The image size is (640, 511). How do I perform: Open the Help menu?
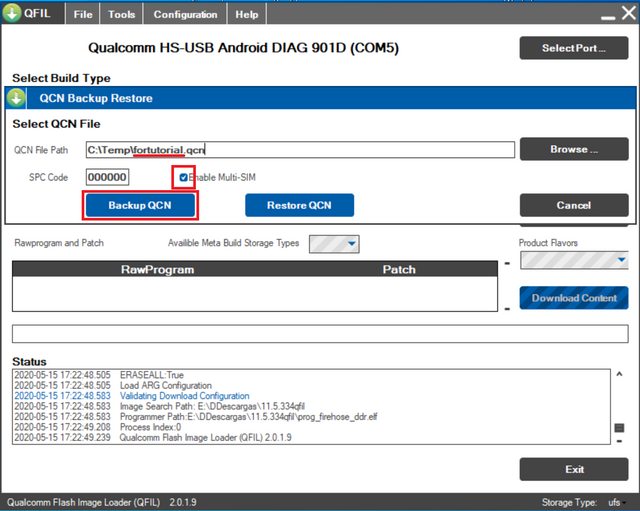[247, 14]
